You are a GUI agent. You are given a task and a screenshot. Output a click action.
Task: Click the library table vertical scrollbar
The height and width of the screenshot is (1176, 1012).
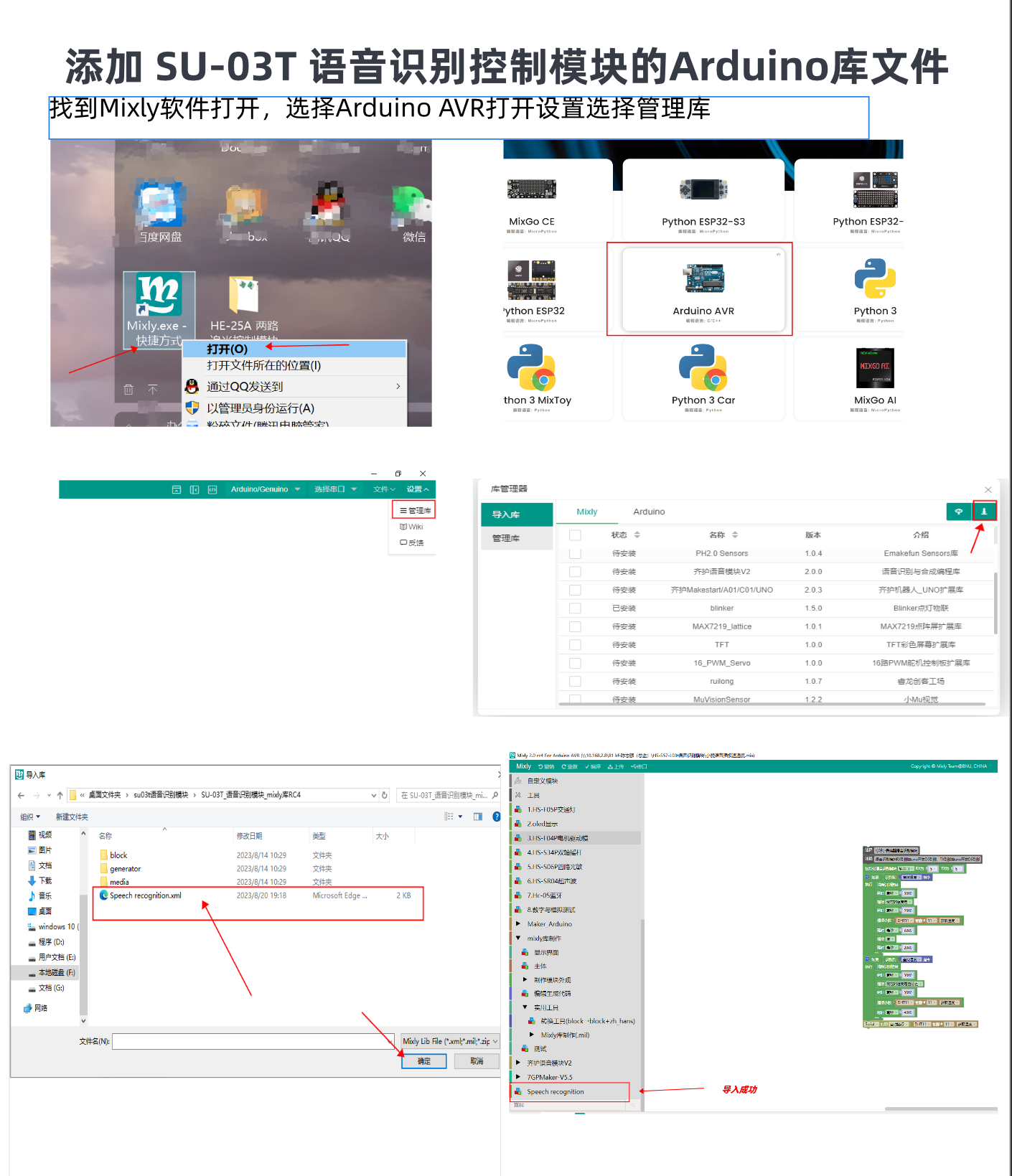coord(995,603)
